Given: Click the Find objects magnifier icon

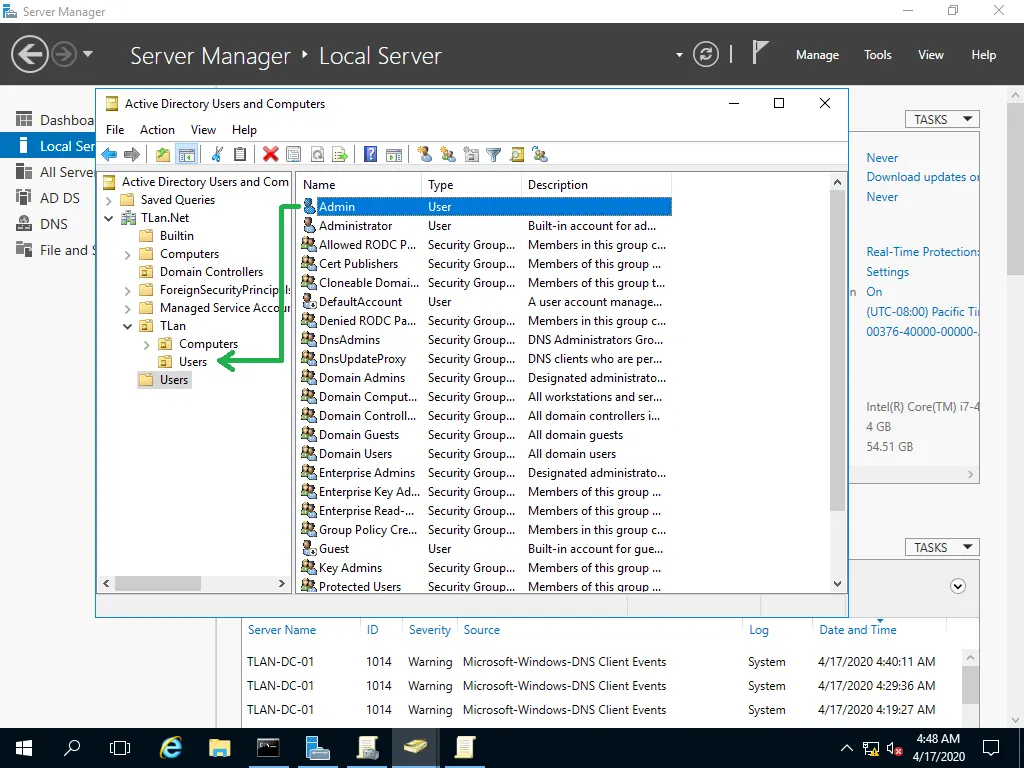Looking at the screenshot, I should pyautogui.click(x=517, y=155).
